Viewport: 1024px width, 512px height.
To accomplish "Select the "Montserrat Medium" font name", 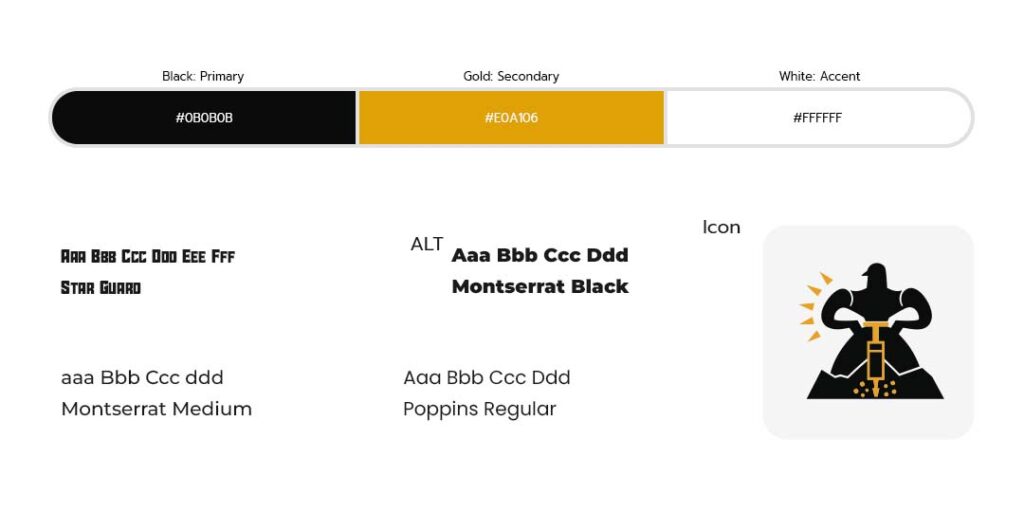I will 156,409.
